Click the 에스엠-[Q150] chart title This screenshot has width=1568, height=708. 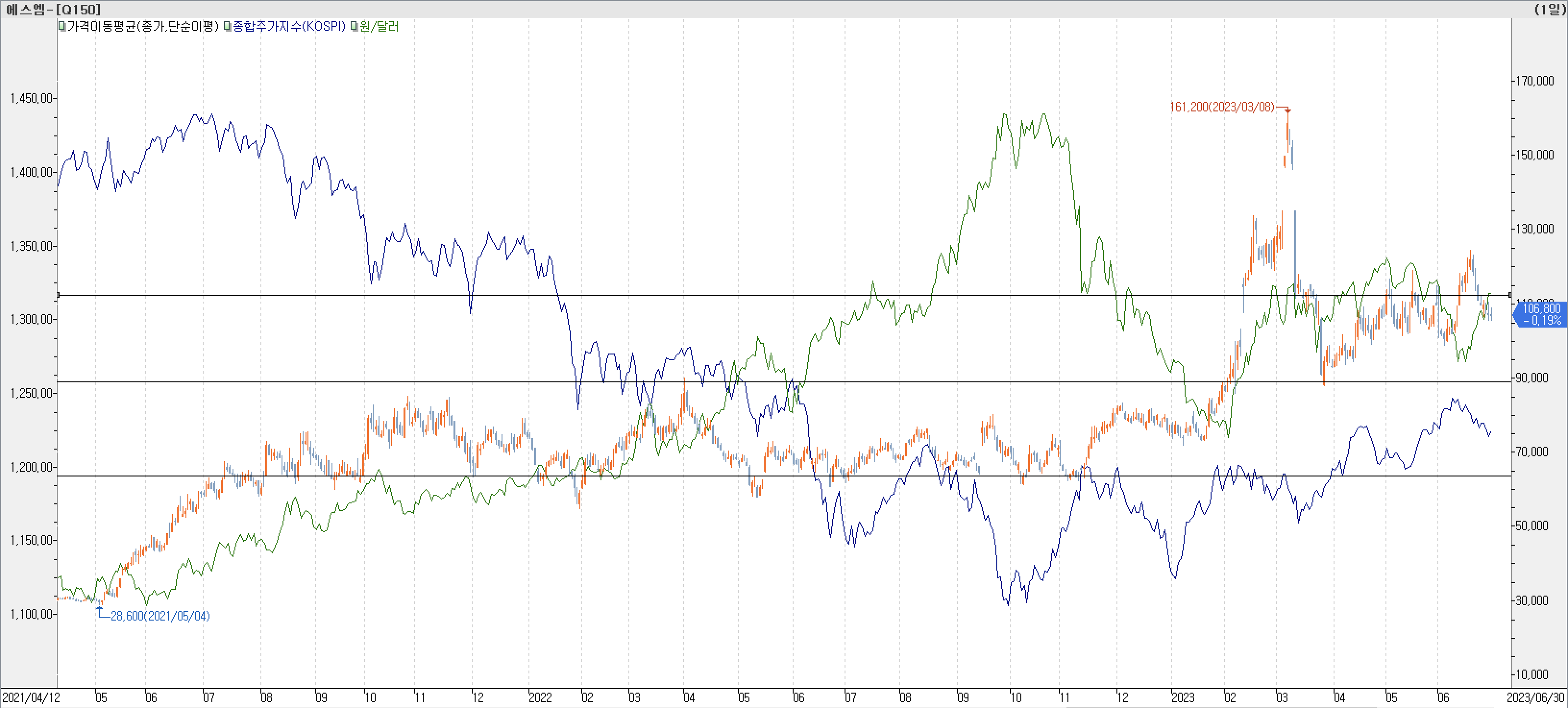tap(54, 9)
